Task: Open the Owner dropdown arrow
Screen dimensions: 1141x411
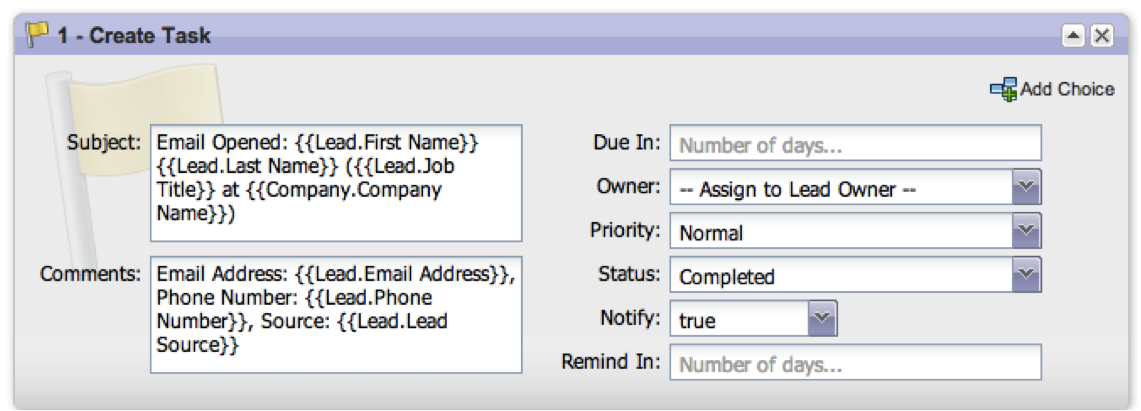Action: coord(1027,188)
